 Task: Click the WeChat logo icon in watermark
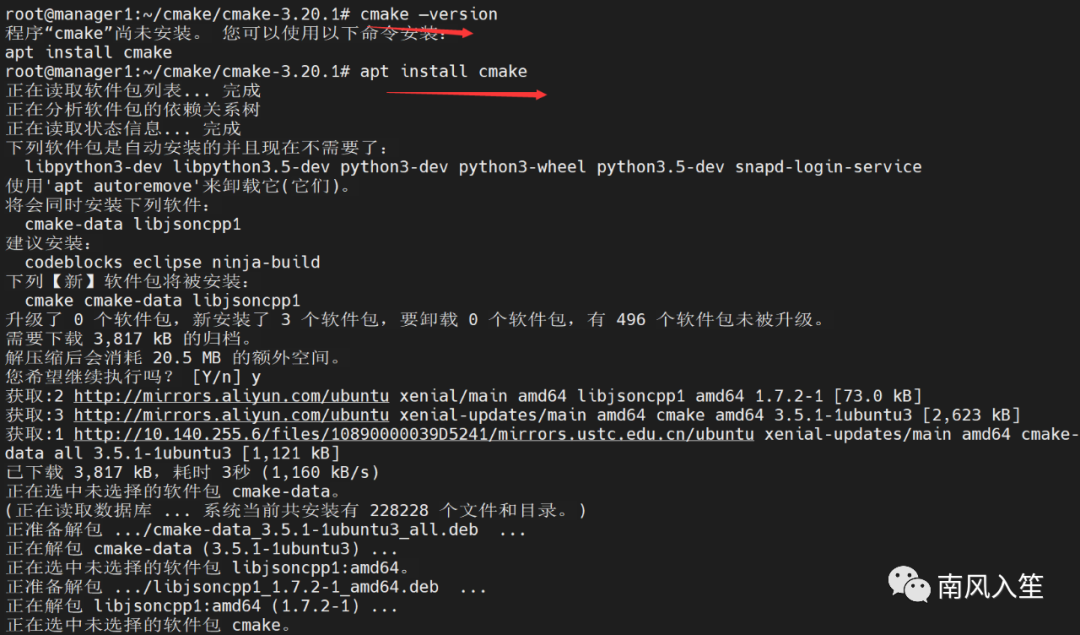tap(908, 585)
